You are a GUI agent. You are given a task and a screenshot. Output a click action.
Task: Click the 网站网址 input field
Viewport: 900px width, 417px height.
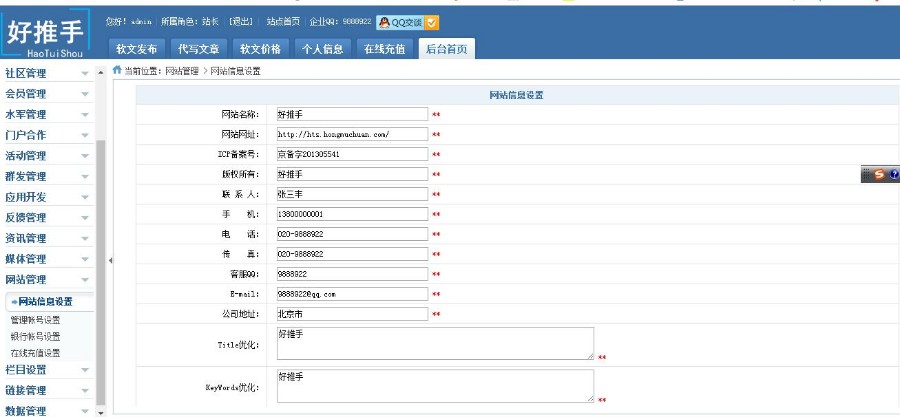pos(352,134)
